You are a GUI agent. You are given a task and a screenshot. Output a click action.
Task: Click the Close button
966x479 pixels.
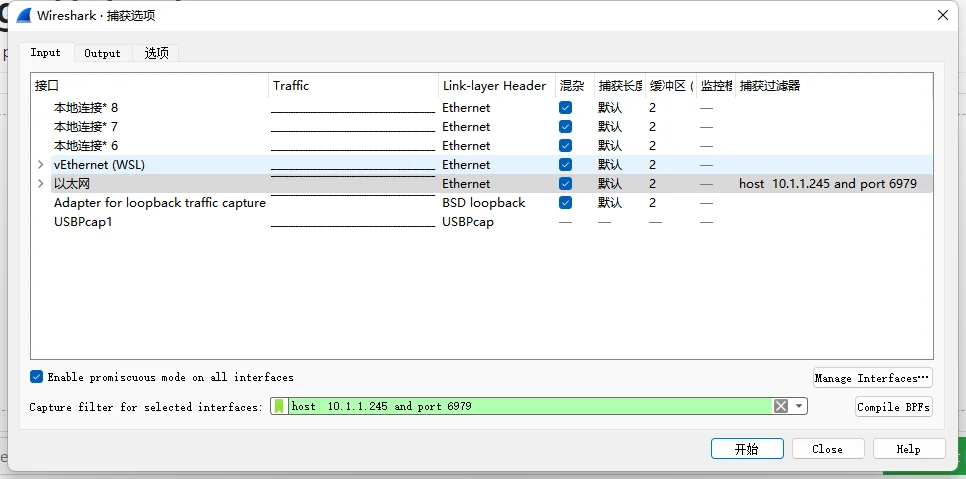tap(827, 449)
